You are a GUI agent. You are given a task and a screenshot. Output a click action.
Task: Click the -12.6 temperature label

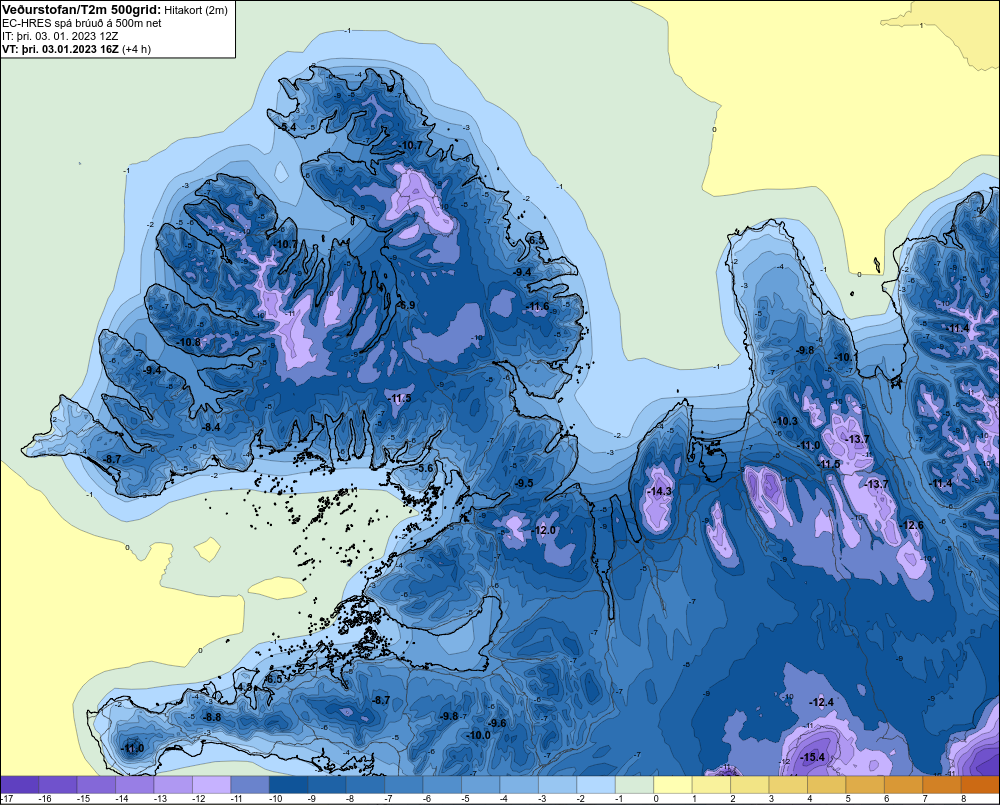click(911, 525)
